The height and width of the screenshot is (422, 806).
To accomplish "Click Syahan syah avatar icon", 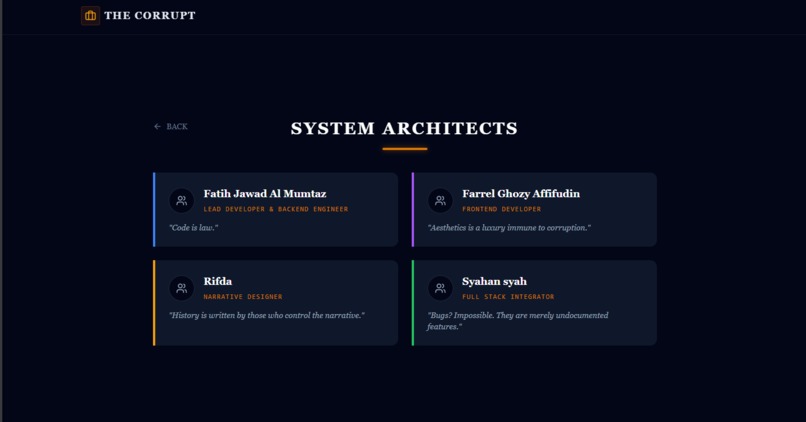I will tap(440, 288).
